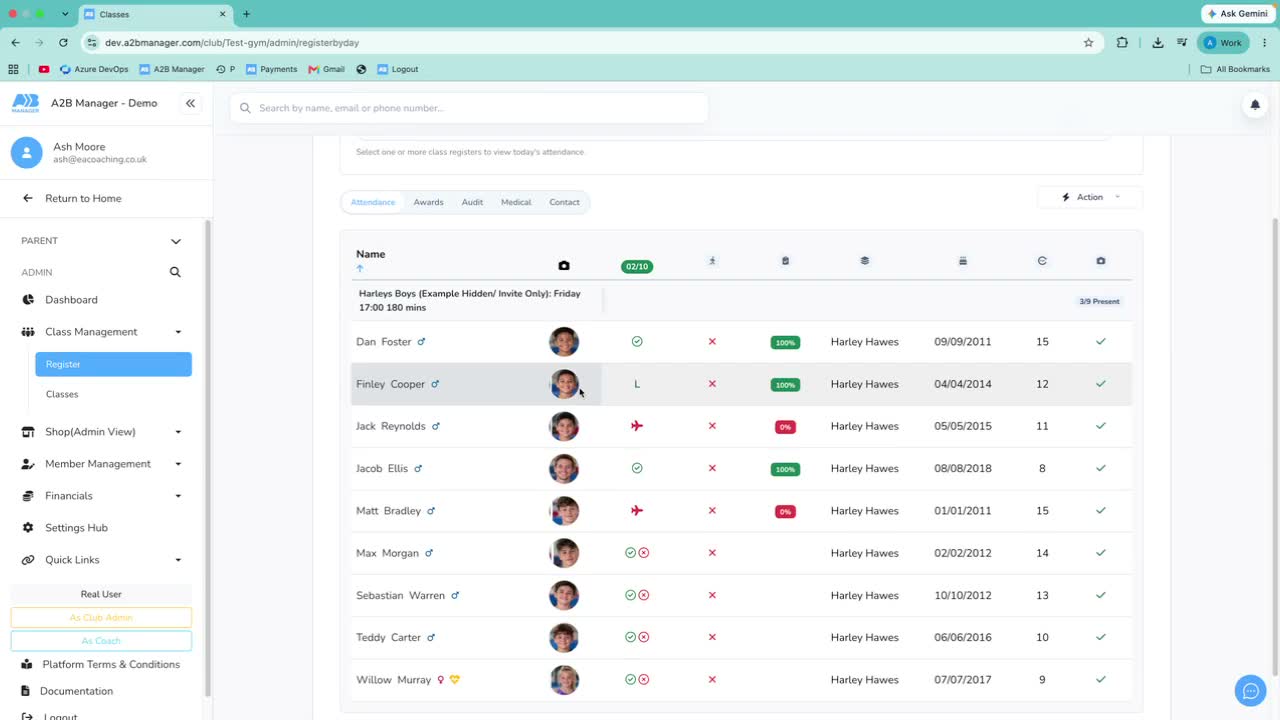Reload the page with the browser refresh icon
The image size is (1280, 720).
click(x=63, y=43)
